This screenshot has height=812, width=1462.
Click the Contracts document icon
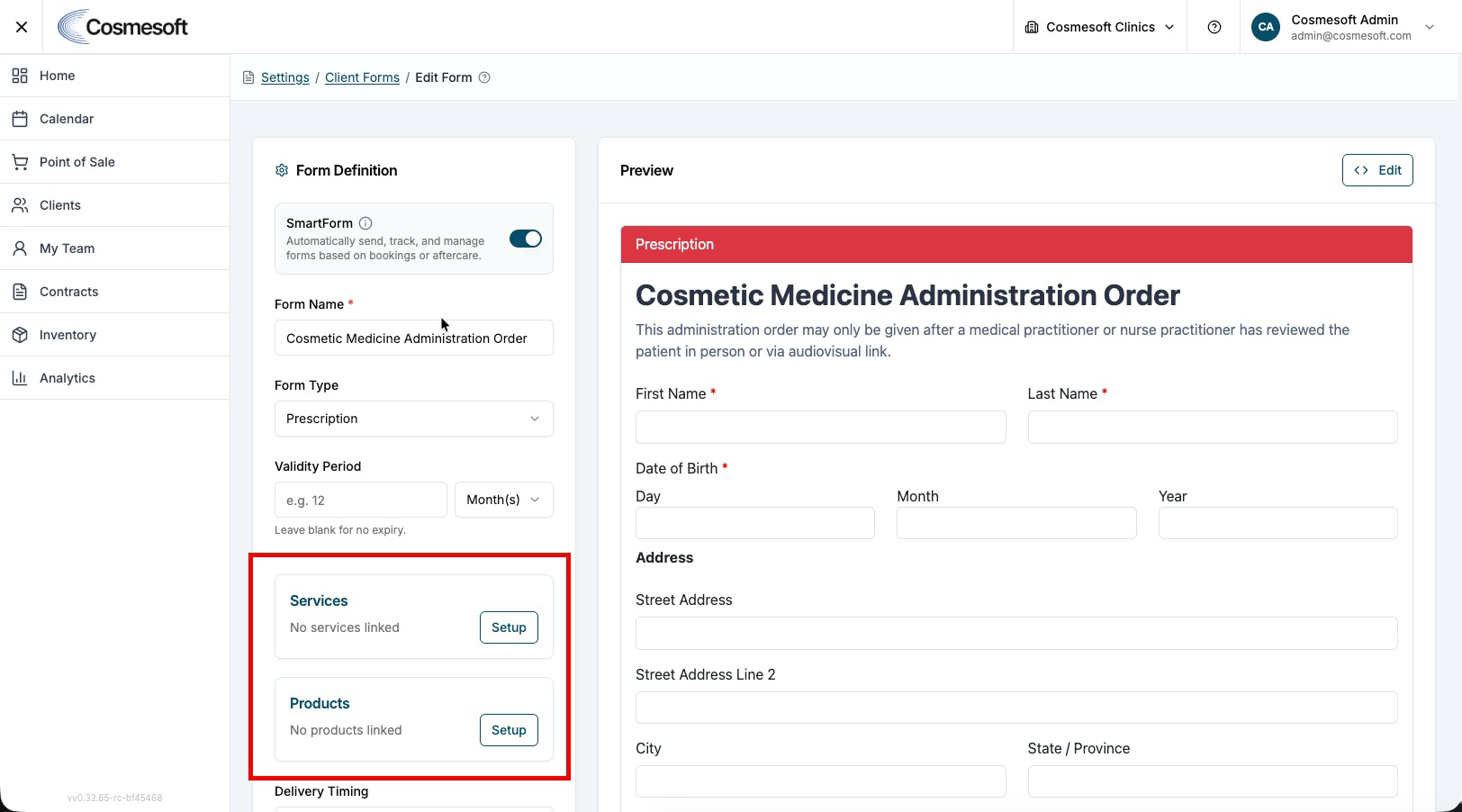pos(20,292)
